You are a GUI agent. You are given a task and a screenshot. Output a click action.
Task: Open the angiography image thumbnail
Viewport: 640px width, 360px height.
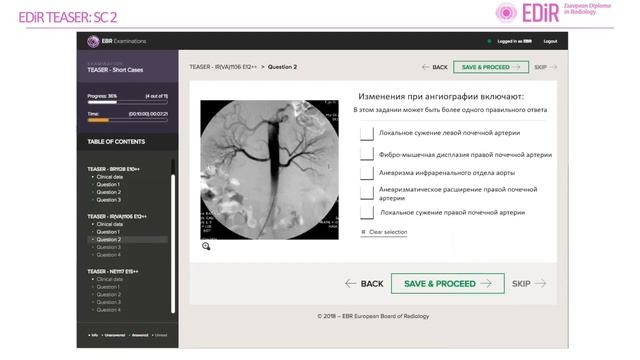269,170
